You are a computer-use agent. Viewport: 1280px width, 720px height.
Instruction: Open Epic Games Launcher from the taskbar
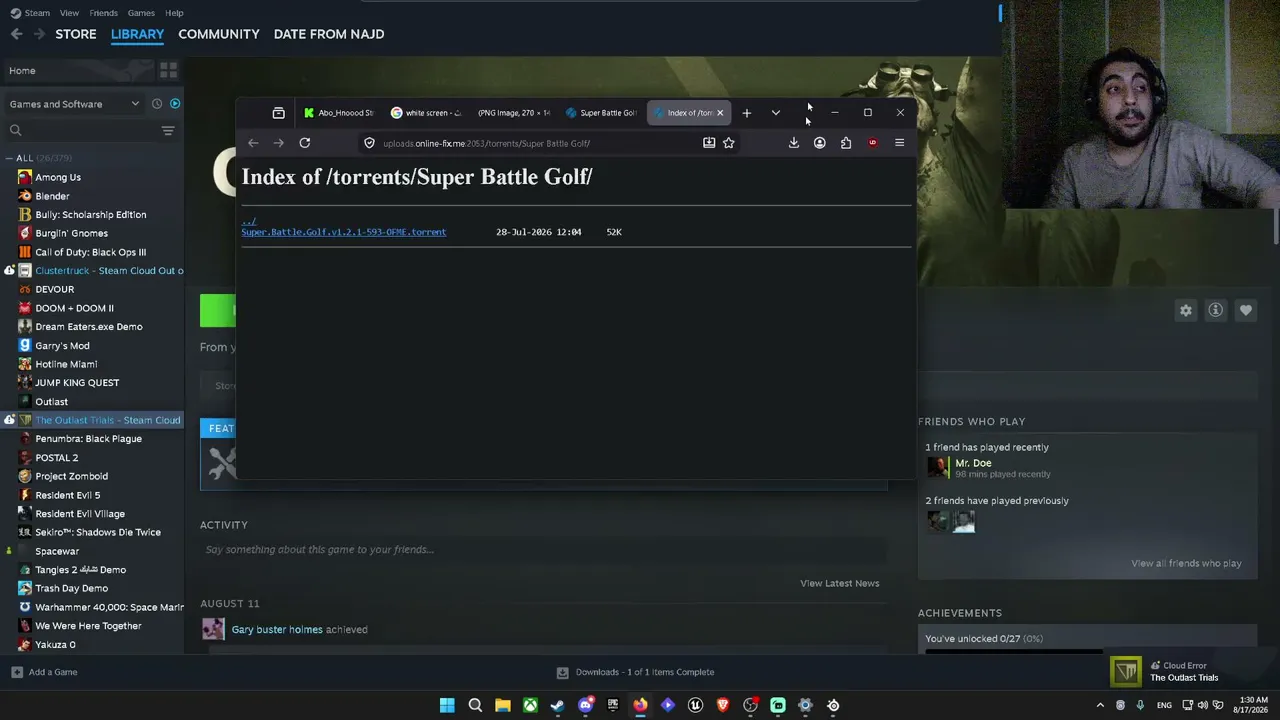(x=613, y=705)
